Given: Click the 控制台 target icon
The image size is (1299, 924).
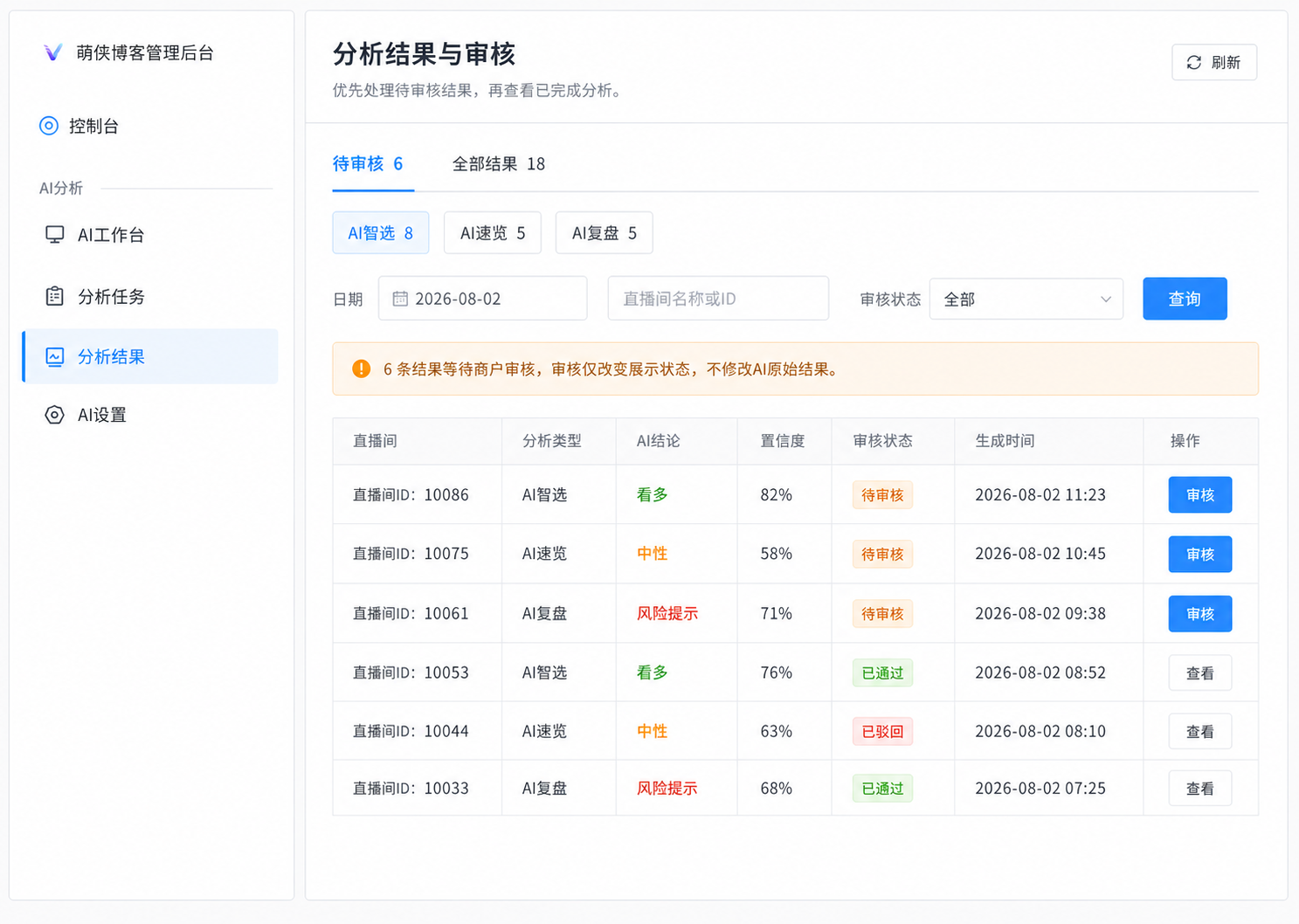Looking at the screenshot, I should click(49, 126).
